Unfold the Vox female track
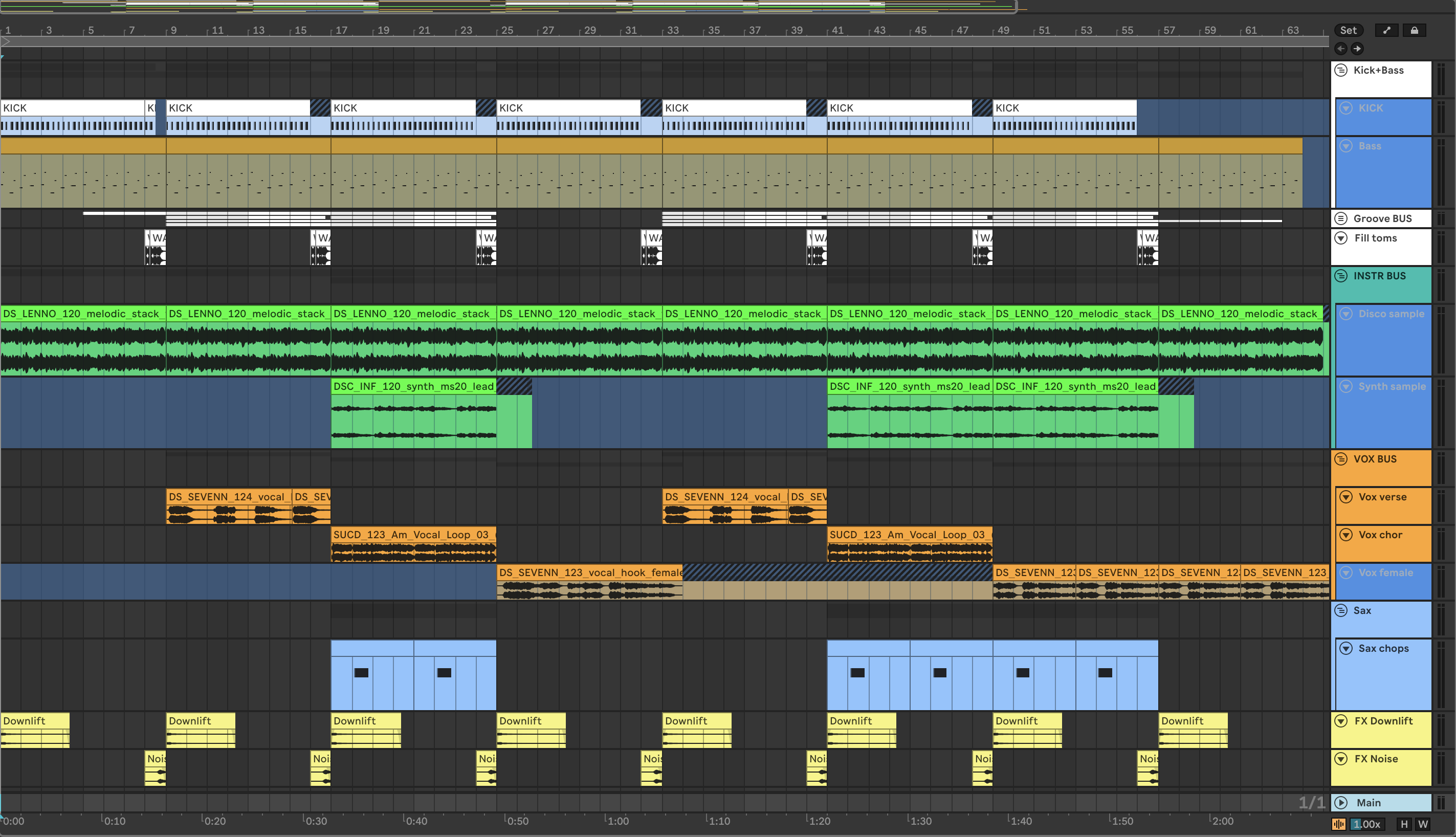This screenshot has width=1456, height=837. 1345,572
